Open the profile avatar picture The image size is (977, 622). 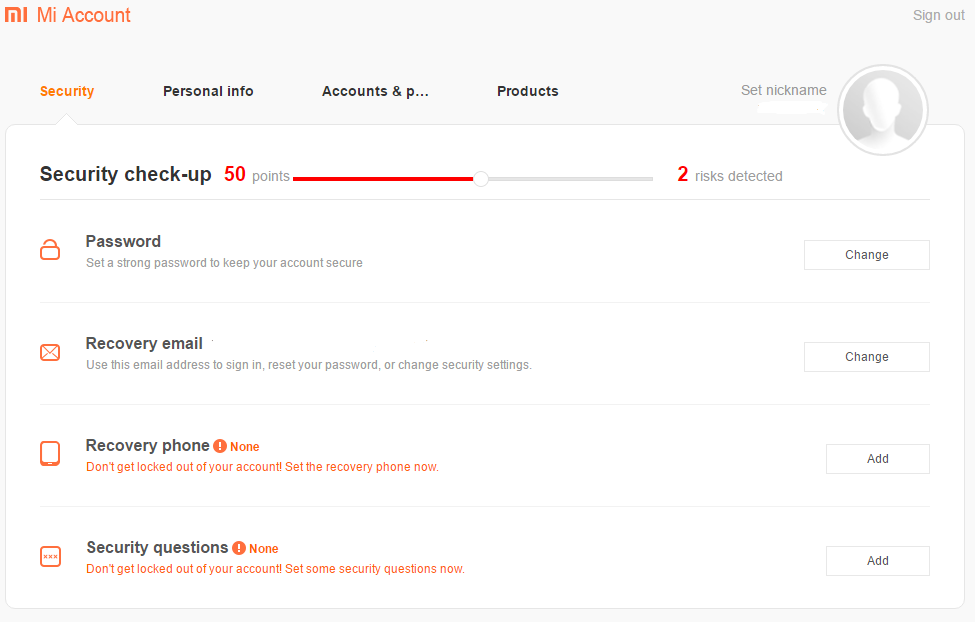point(883,110)
